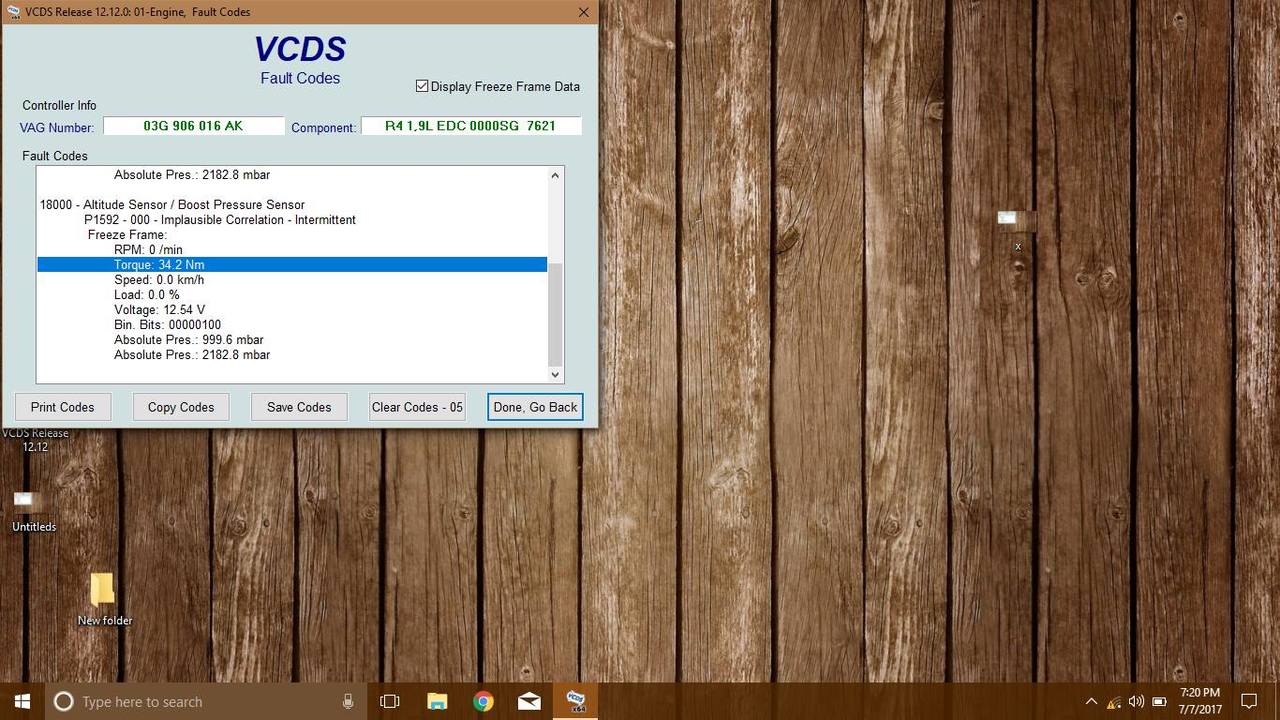Click the Cortana microphone icon

(x=348, y=702)
